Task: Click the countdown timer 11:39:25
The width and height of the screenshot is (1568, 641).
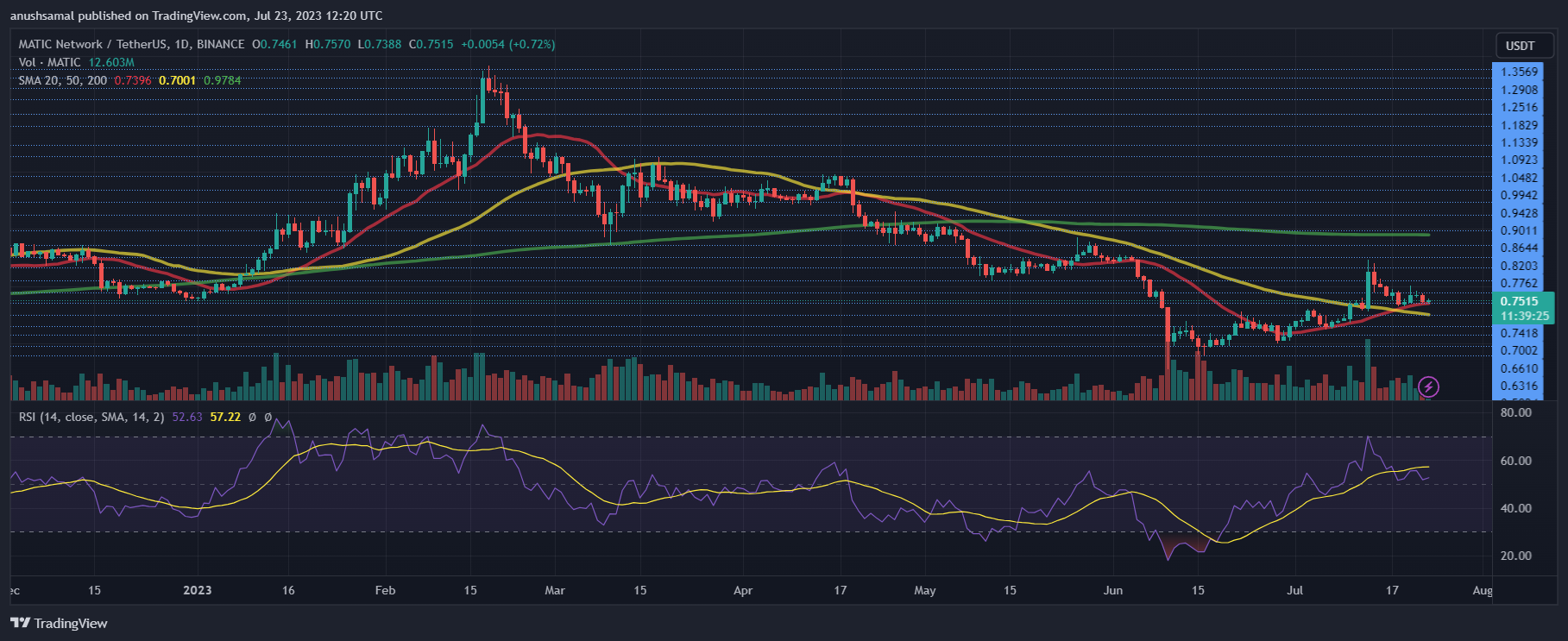Action: coord(1524,316)
